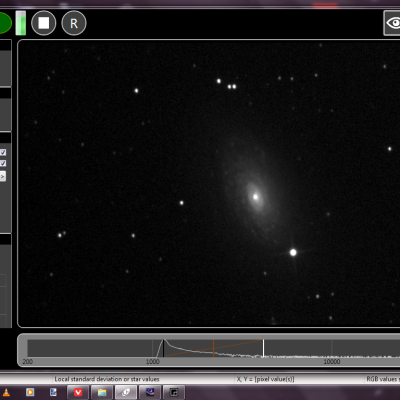Toggle the eye view icon

(x=392, y=23)
